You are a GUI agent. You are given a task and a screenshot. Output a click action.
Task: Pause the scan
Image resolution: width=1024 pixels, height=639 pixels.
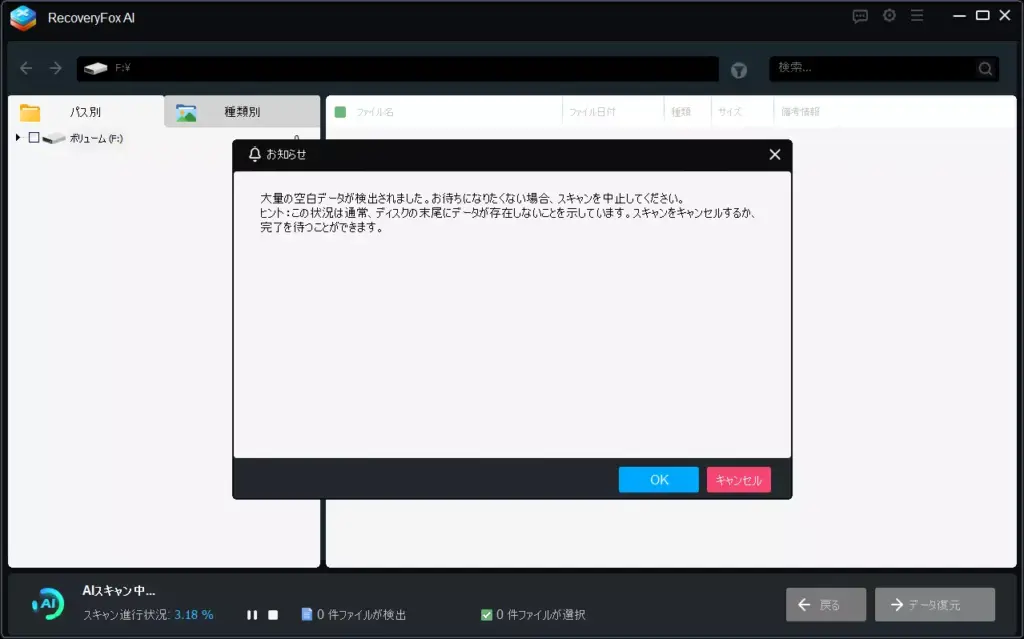[x=252, y=615]
